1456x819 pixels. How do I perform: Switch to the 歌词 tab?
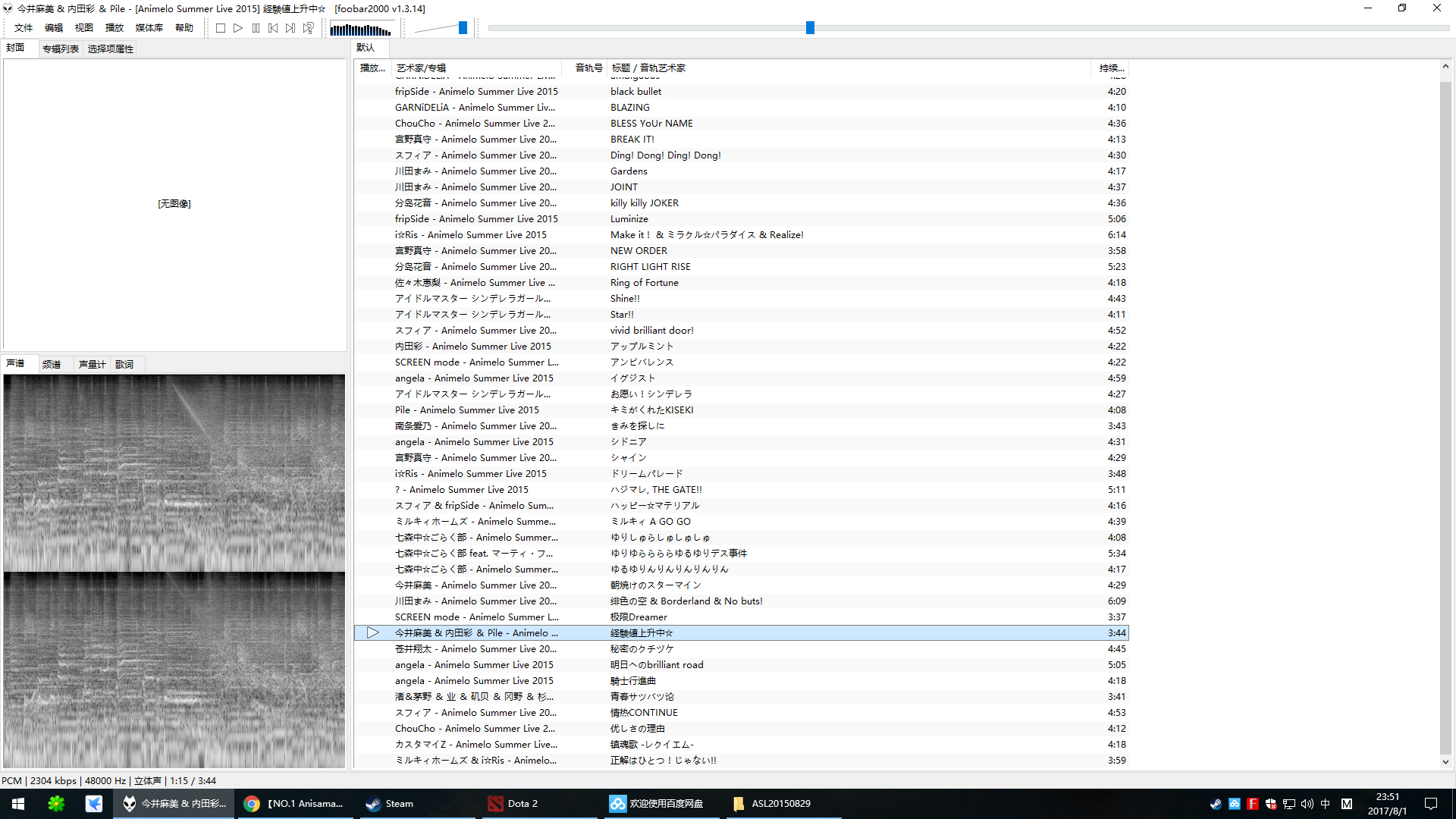pyautogui.click(x=124, y=364)
